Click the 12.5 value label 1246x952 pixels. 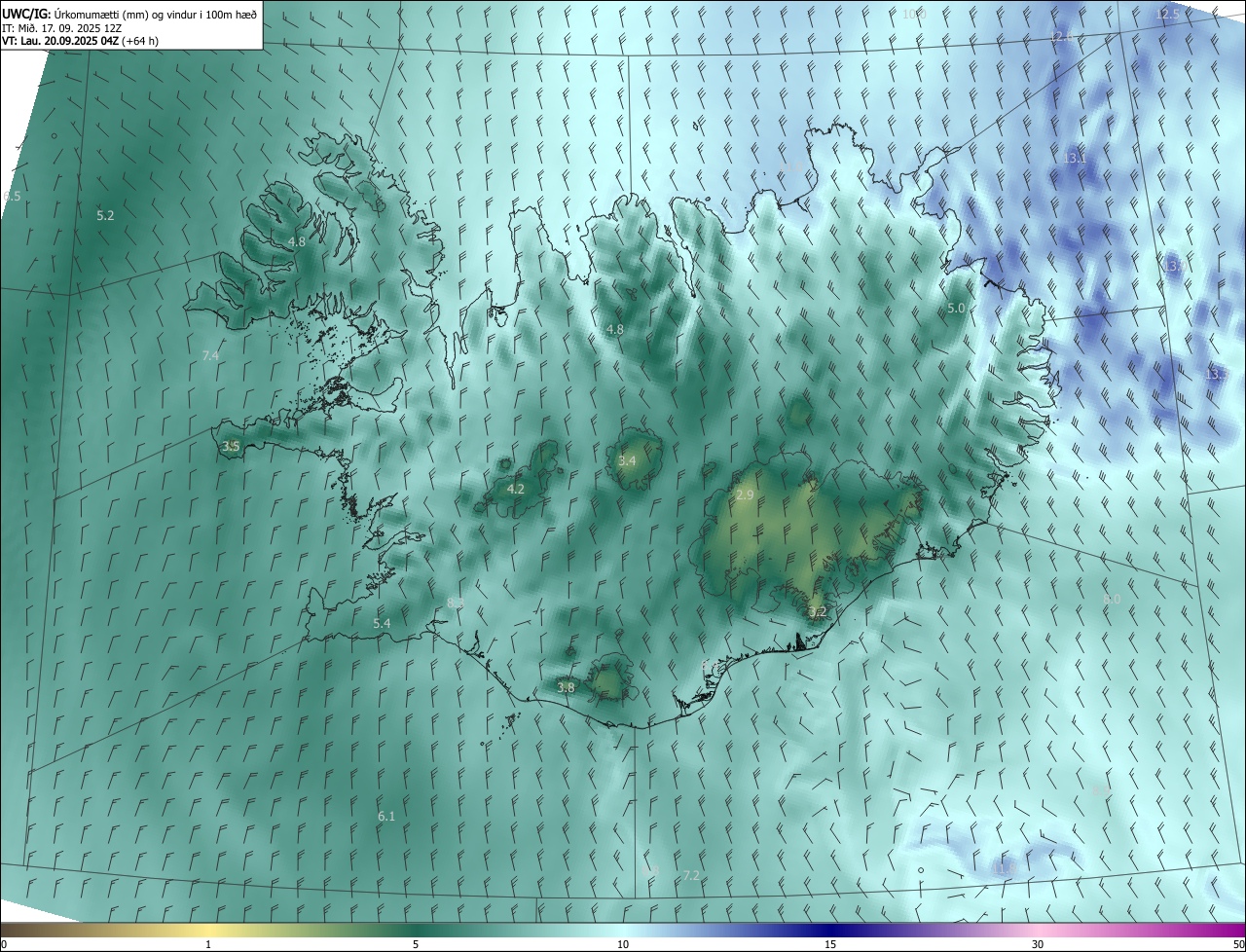(1167, 14)
